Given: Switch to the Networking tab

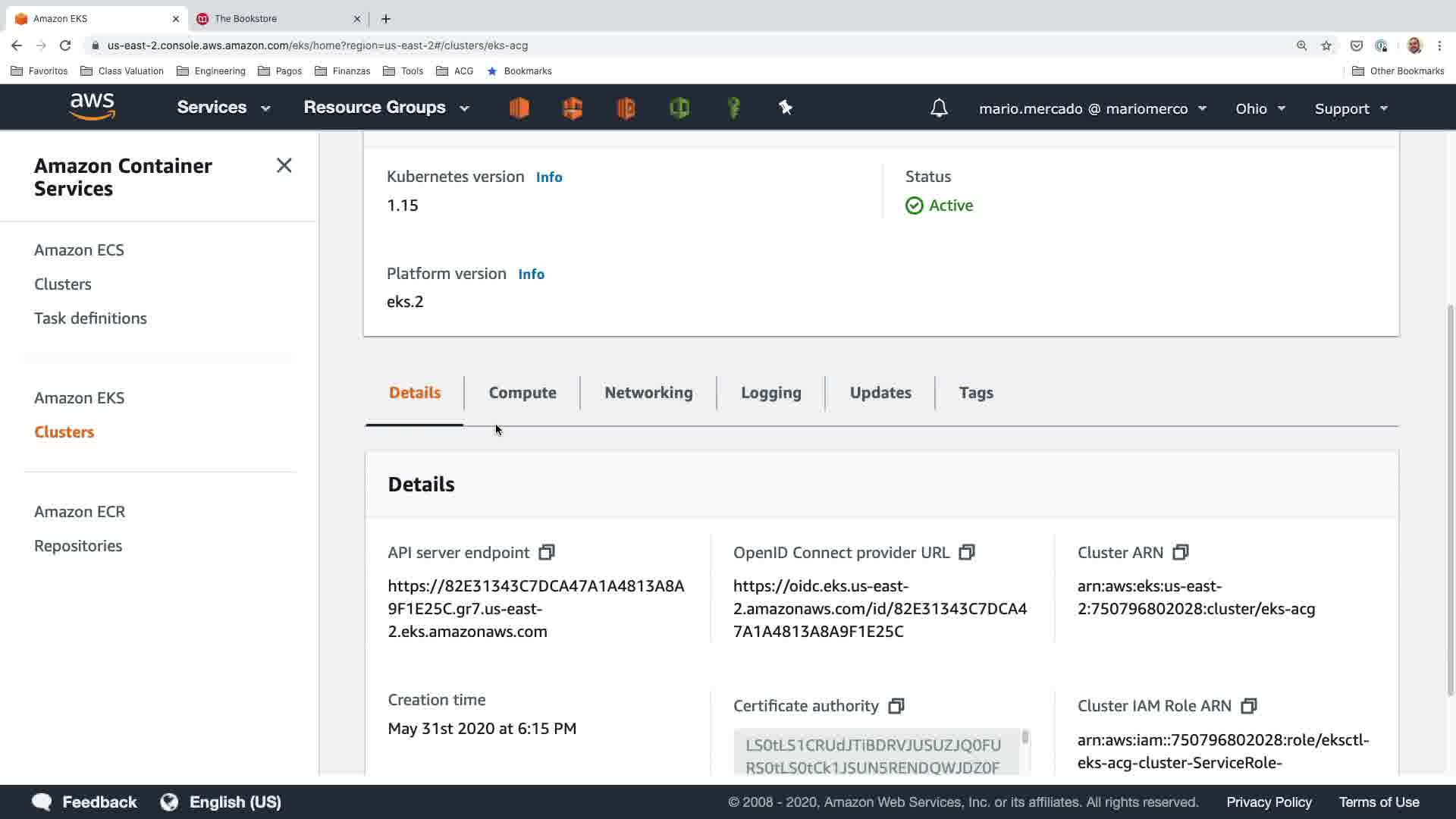Looking at the screenshot, I should pyautogui.click(x=648, y=393).
